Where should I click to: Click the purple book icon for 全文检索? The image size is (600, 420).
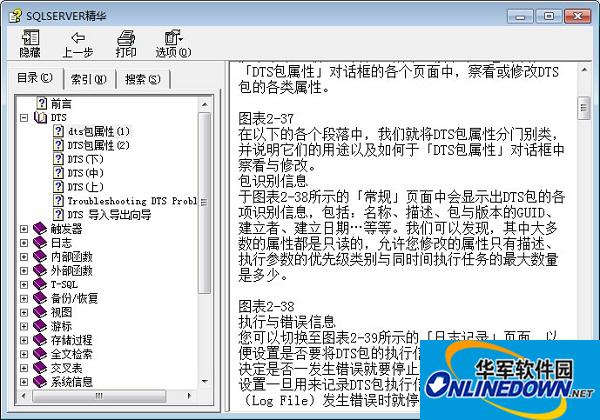(40, 354)
